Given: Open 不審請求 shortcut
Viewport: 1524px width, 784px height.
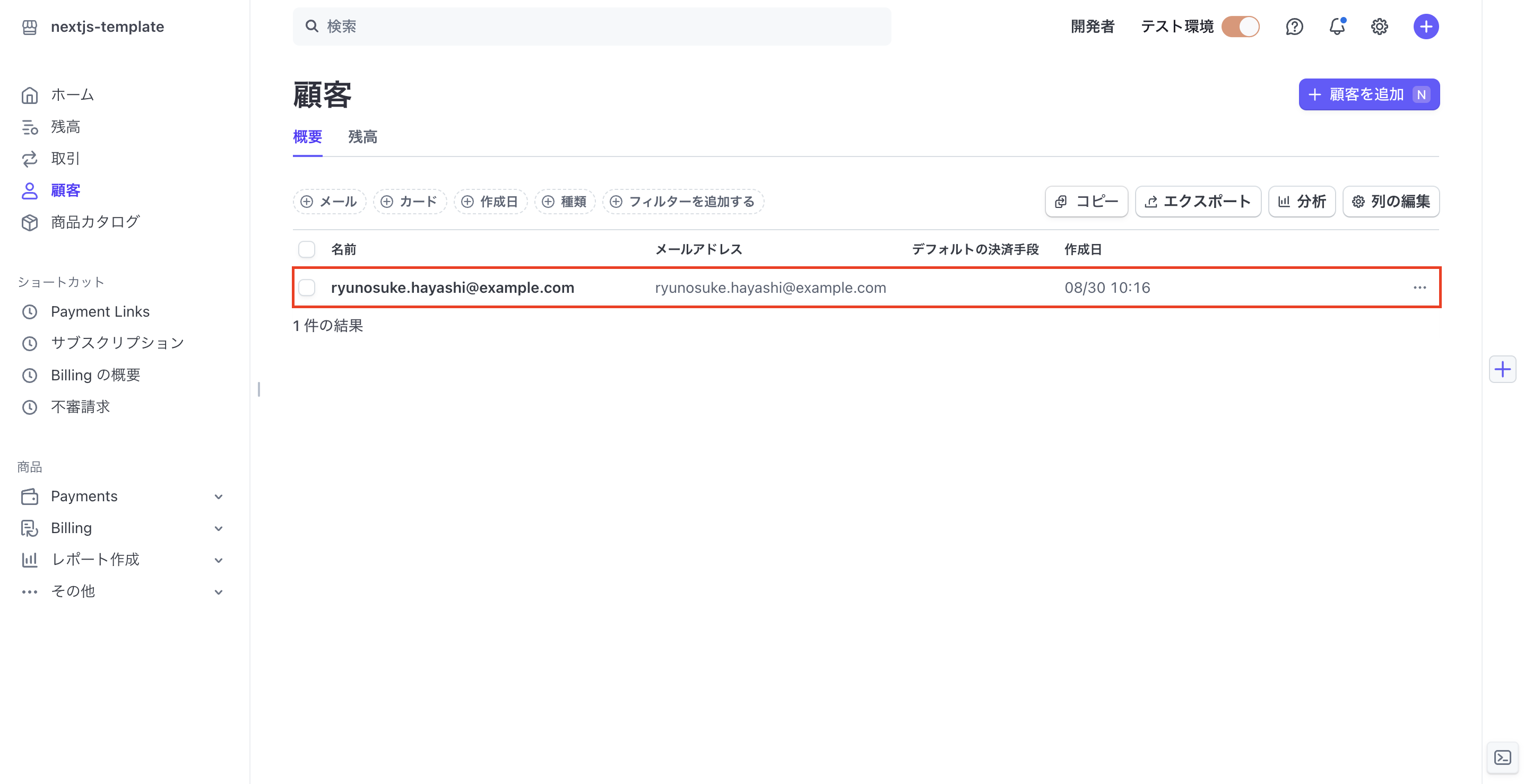Looking at the screenshot, I should [x=81, y=407].
